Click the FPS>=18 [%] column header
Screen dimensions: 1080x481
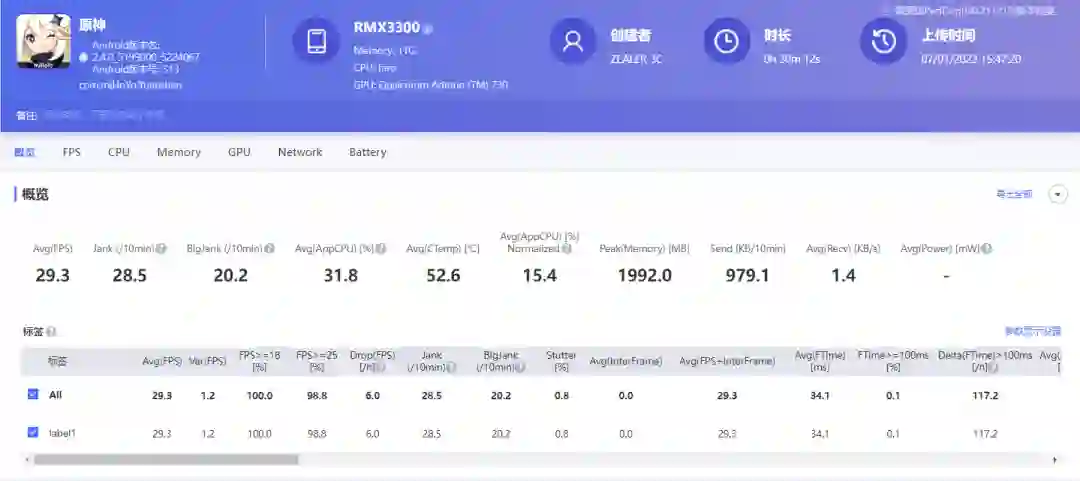(x=259, y=361)
